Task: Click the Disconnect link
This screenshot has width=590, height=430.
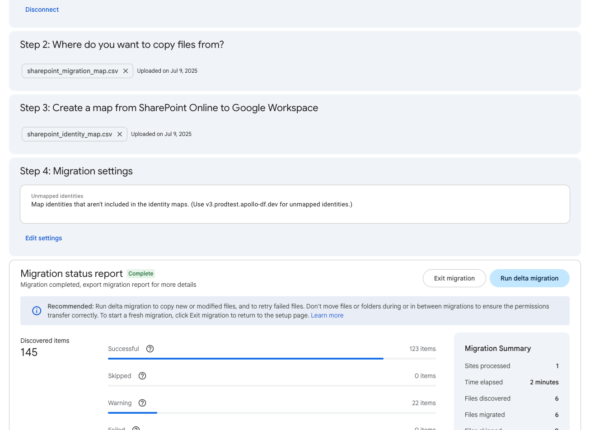Action: pyautogui.click(x=42, y=9)
